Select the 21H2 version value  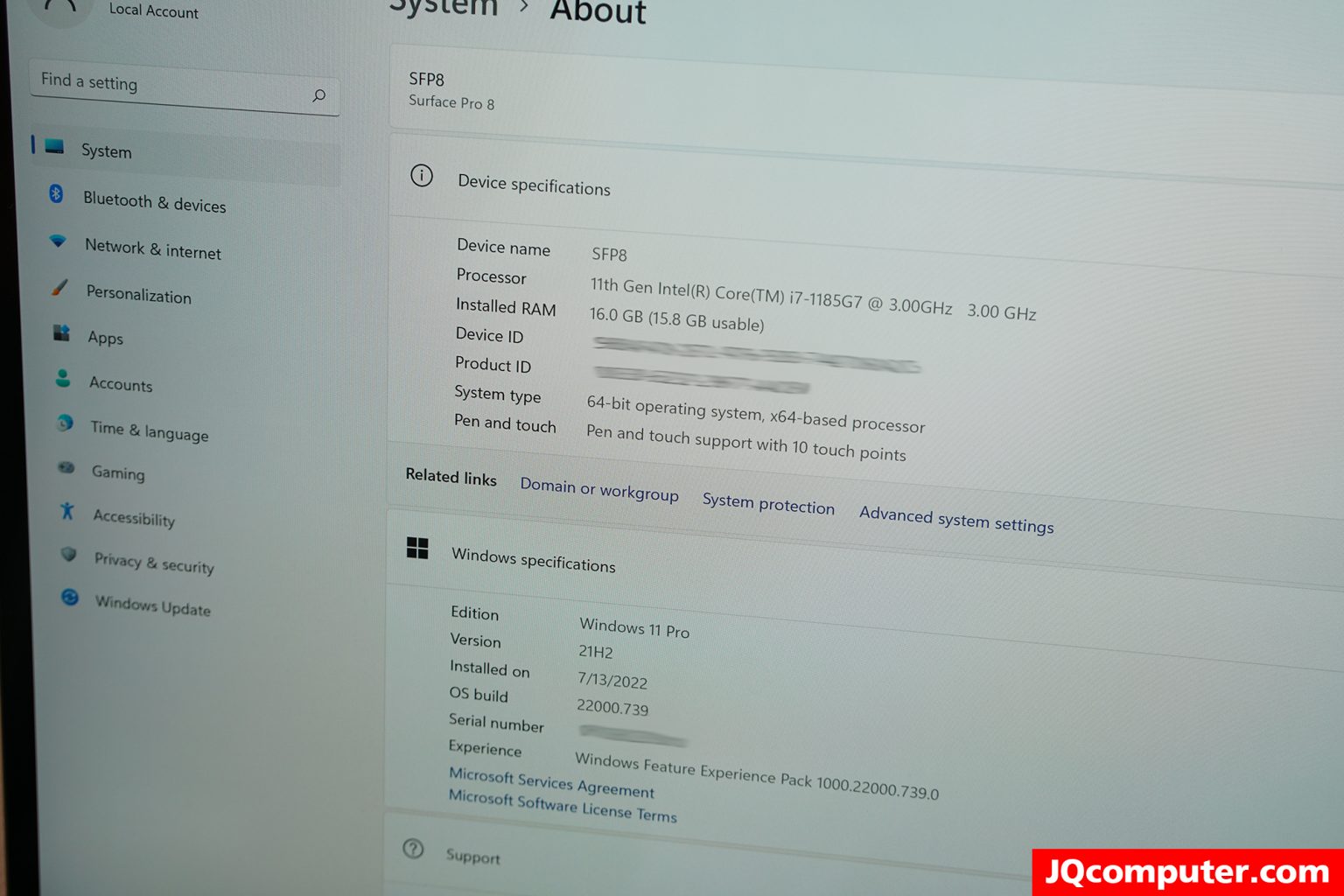[595, 652]
